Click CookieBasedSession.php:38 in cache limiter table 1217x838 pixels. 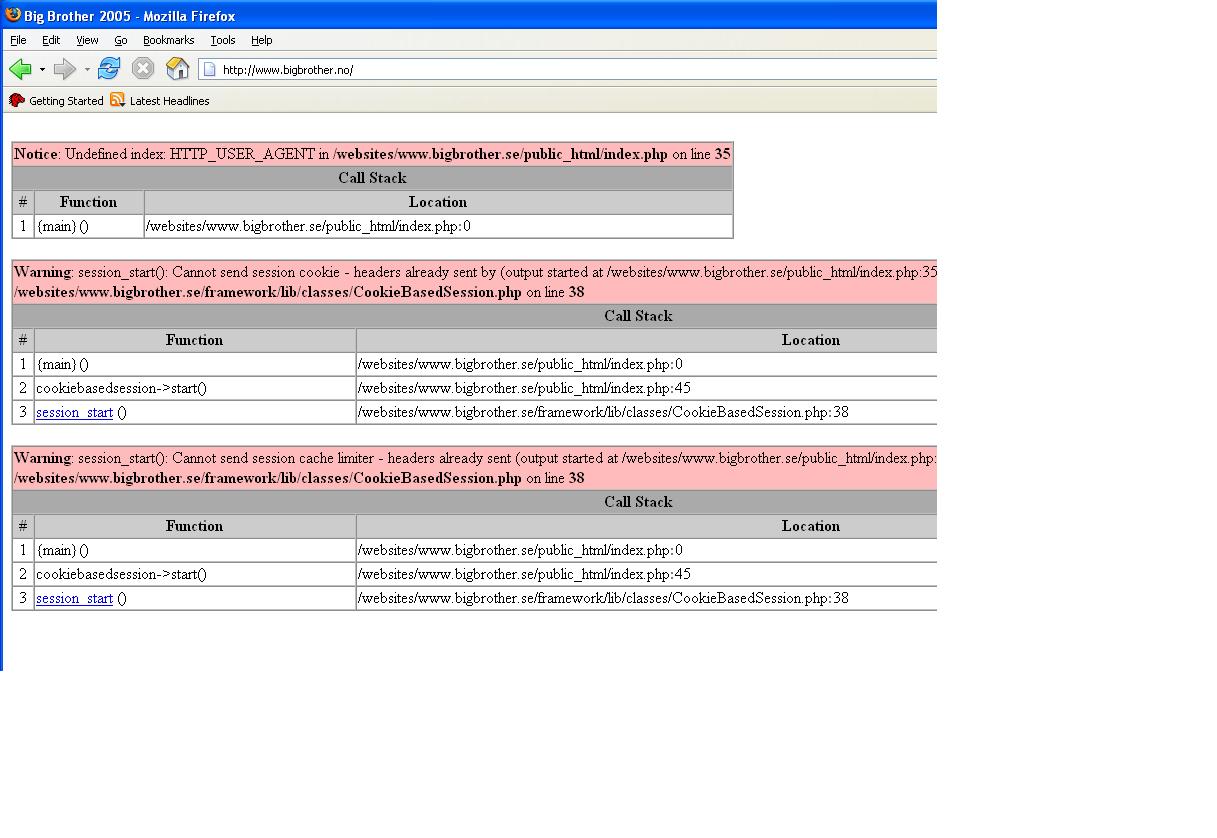pos(603,598)
